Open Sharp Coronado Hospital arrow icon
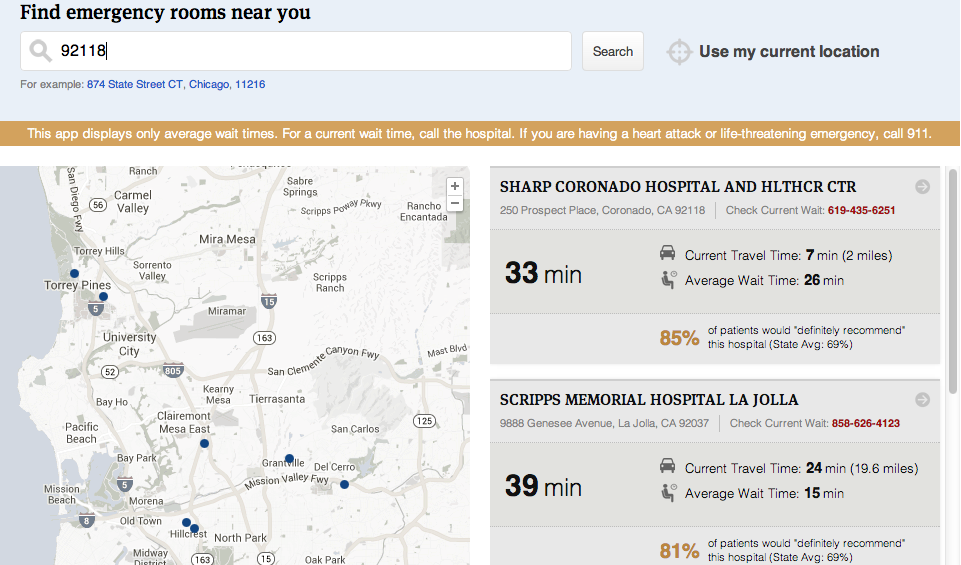Image resolution: width=961 pixels, height=565 pixels. tap(922, 187)
